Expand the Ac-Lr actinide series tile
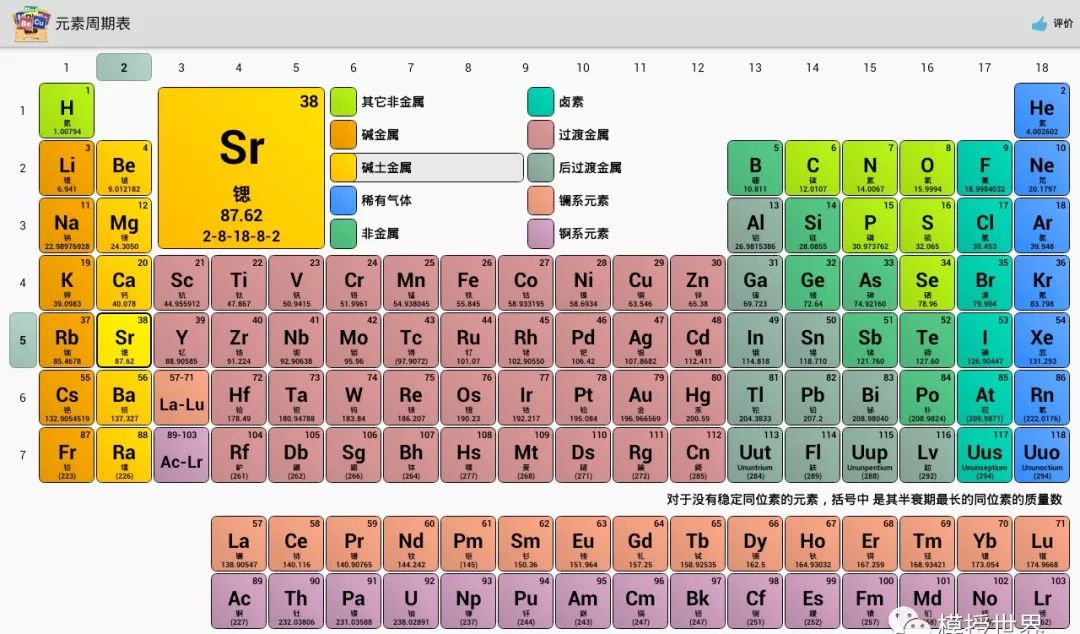The height and width of the screenshot is (634, 1080). (181, 455)
